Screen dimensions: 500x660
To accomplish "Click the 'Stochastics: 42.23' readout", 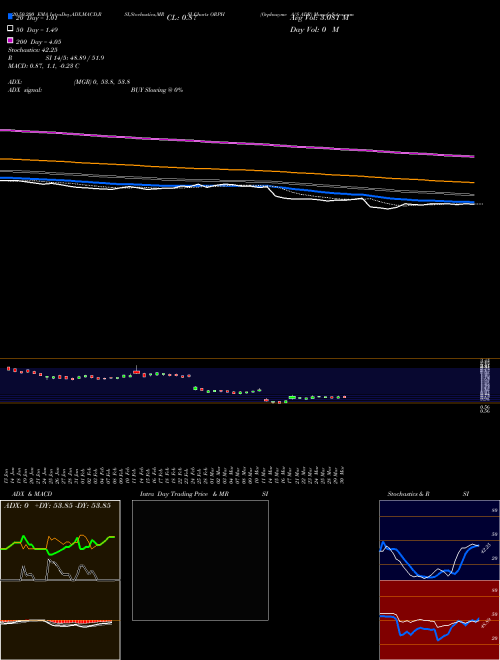I will (32, 50).
